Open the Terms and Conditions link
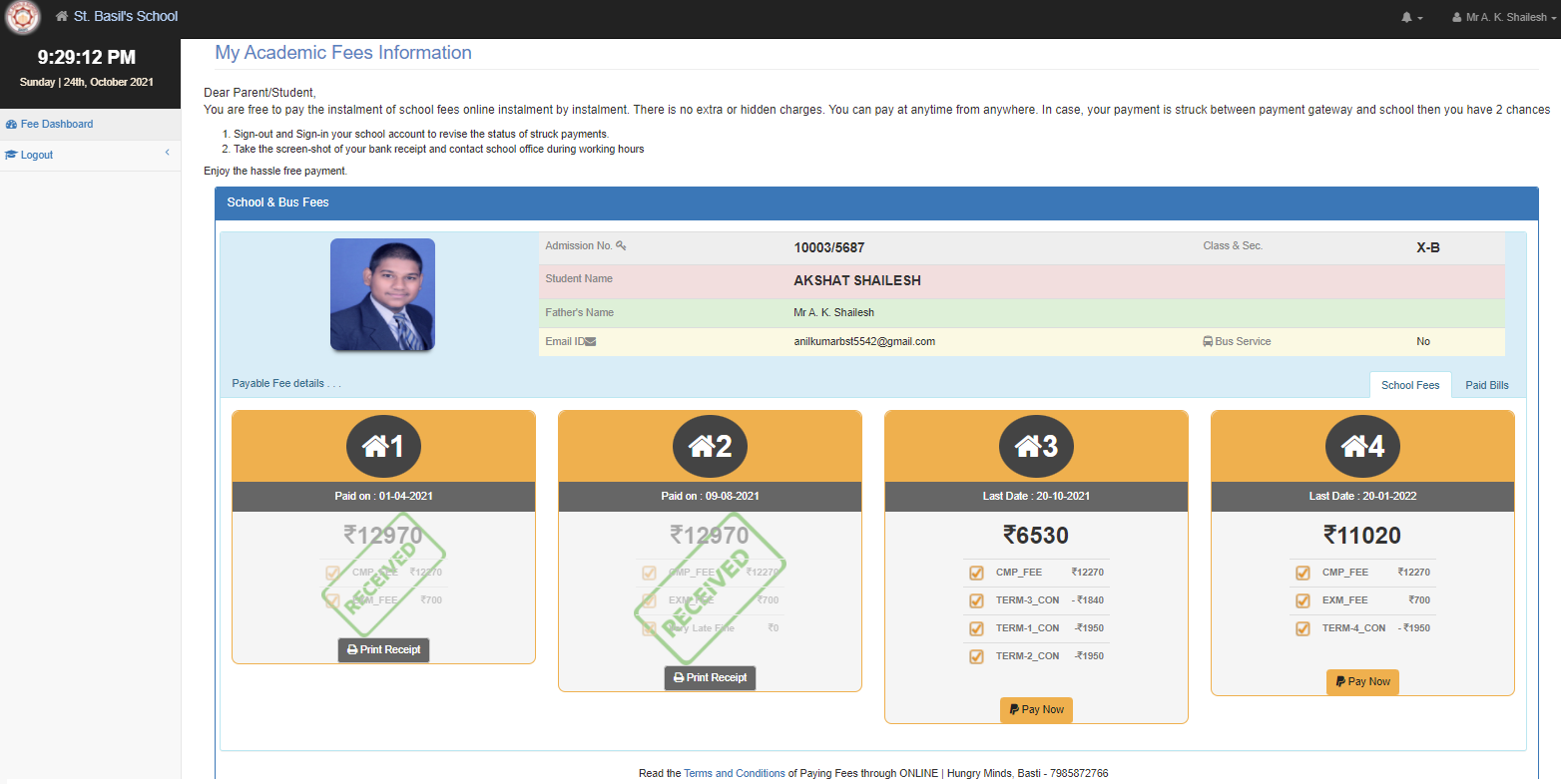 (735, 773)
